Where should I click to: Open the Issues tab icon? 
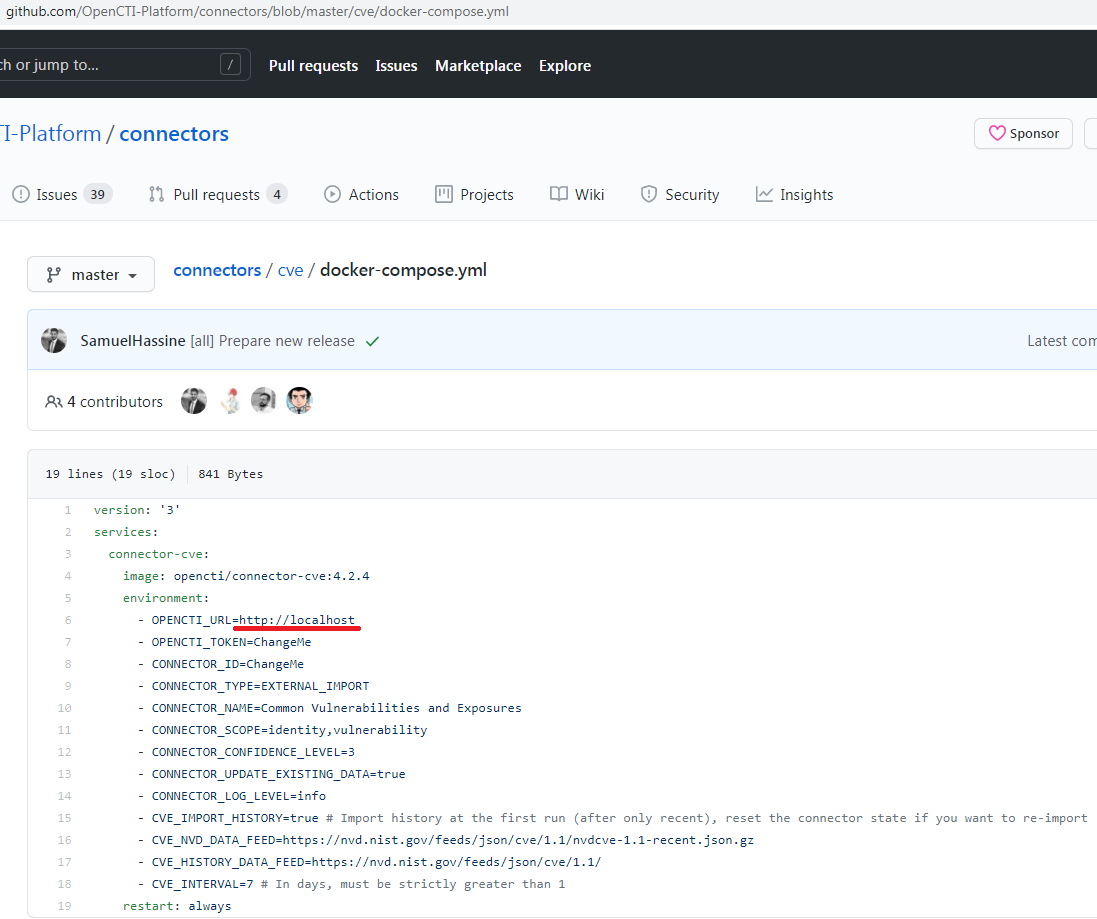coord(21,194)
